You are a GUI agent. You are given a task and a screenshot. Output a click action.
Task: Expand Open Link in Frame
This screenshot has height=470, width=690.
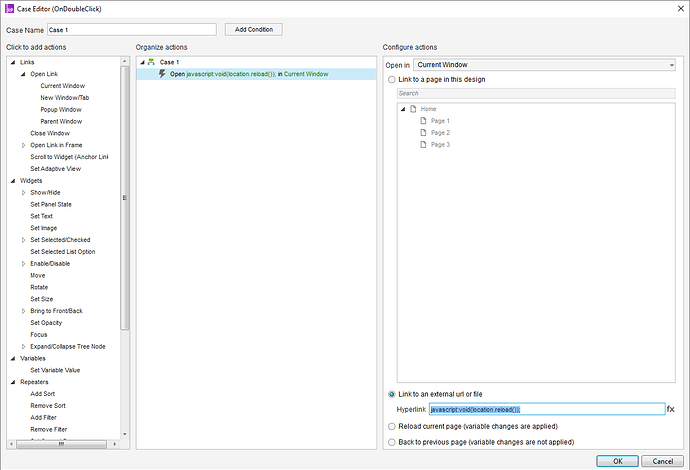click(24, 145)
